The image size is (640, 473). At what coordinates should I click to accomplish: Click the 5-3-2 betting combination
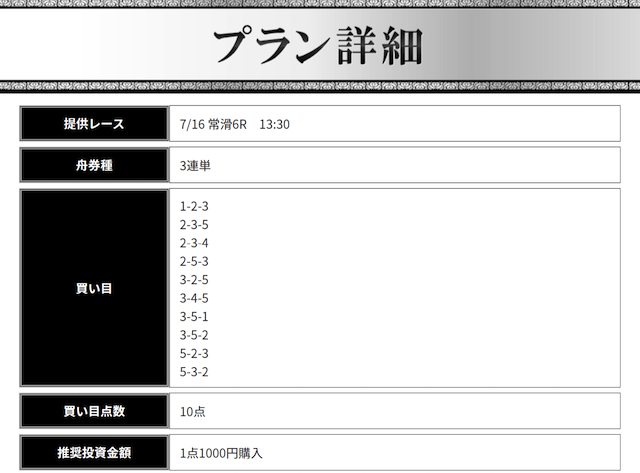(194, 372)
